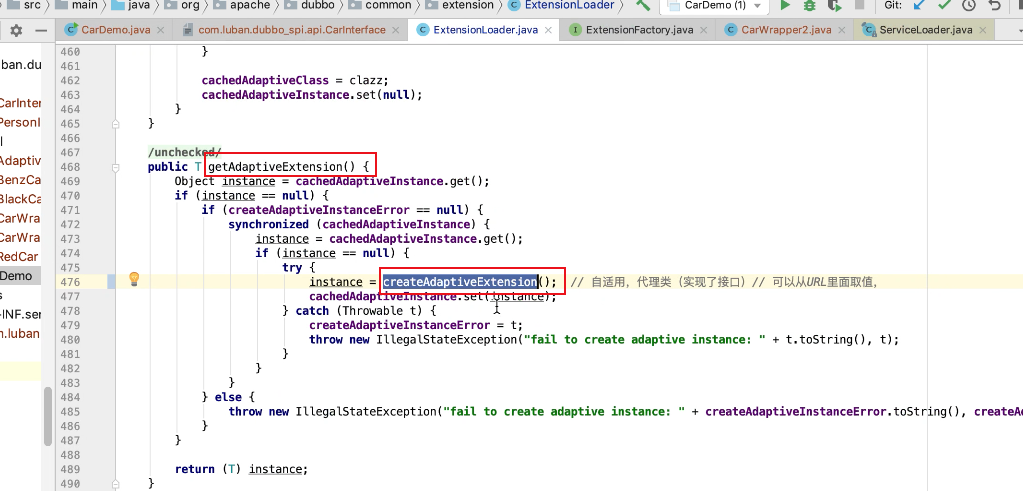Click 'return (T) instance;' on line 489
This screenshot has height=491, width=1023.
[241, 469]
